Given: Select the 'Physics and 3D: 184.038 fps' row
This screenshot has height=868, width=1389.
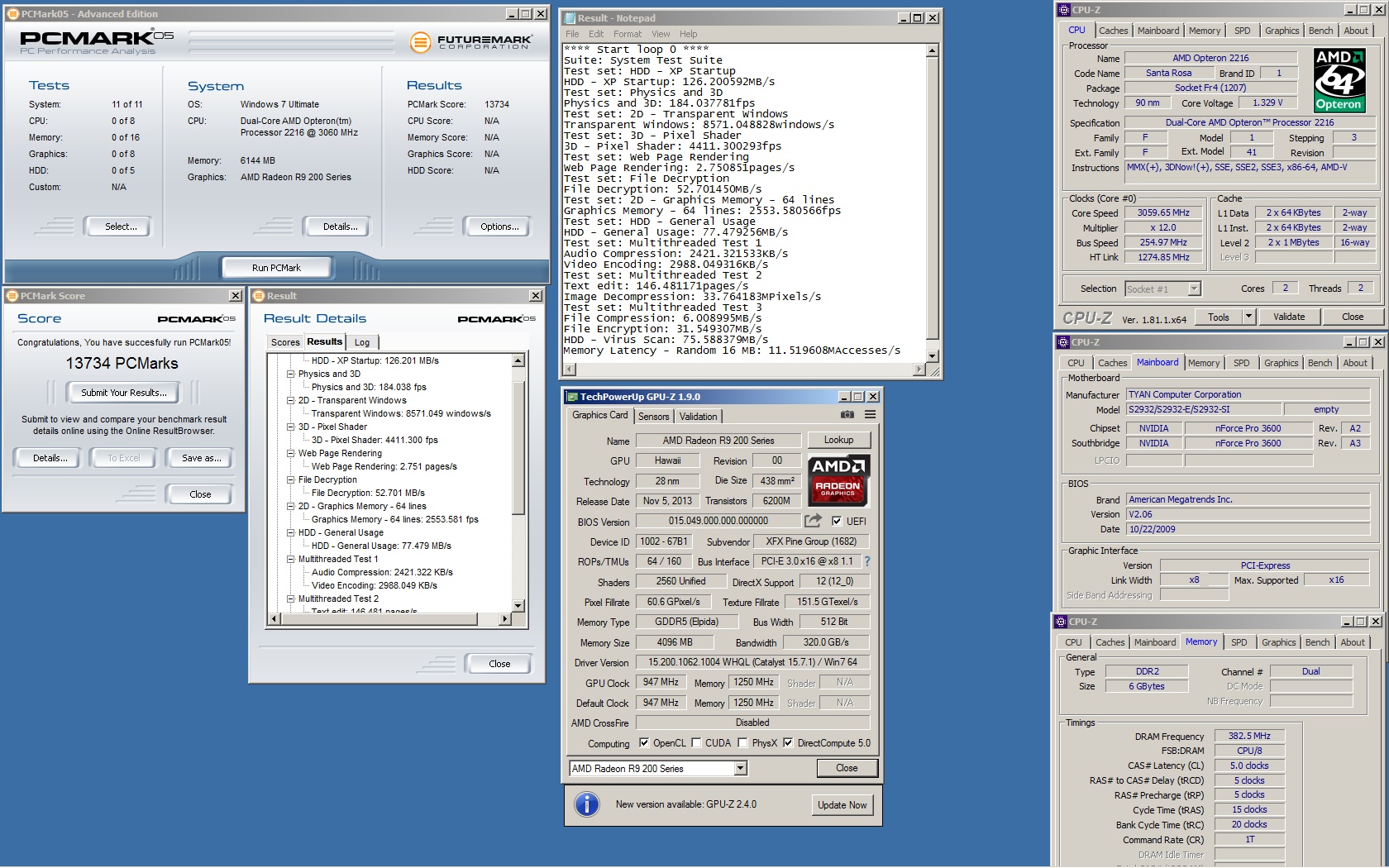Looking at the screenshot, I should [369, 387].
